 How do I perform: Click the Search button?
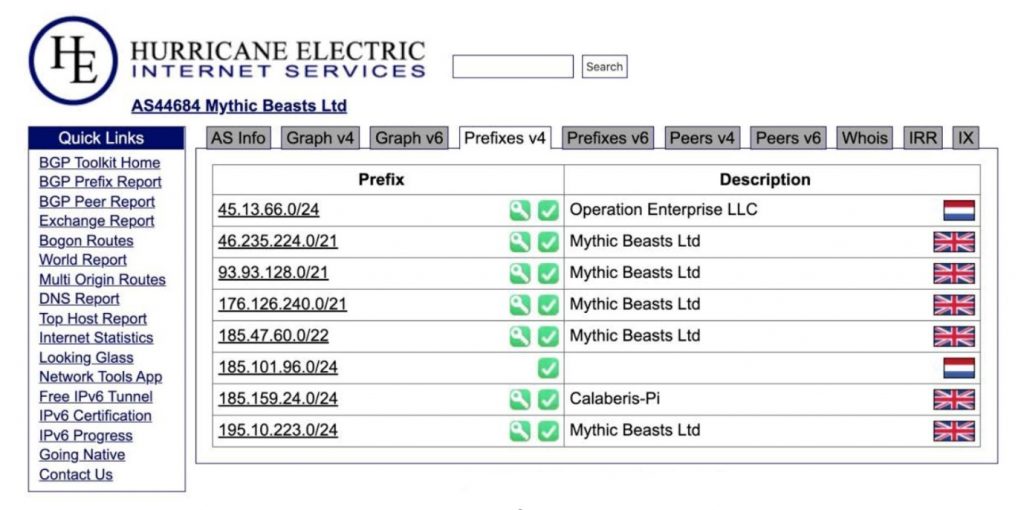[x=604, y=67]
